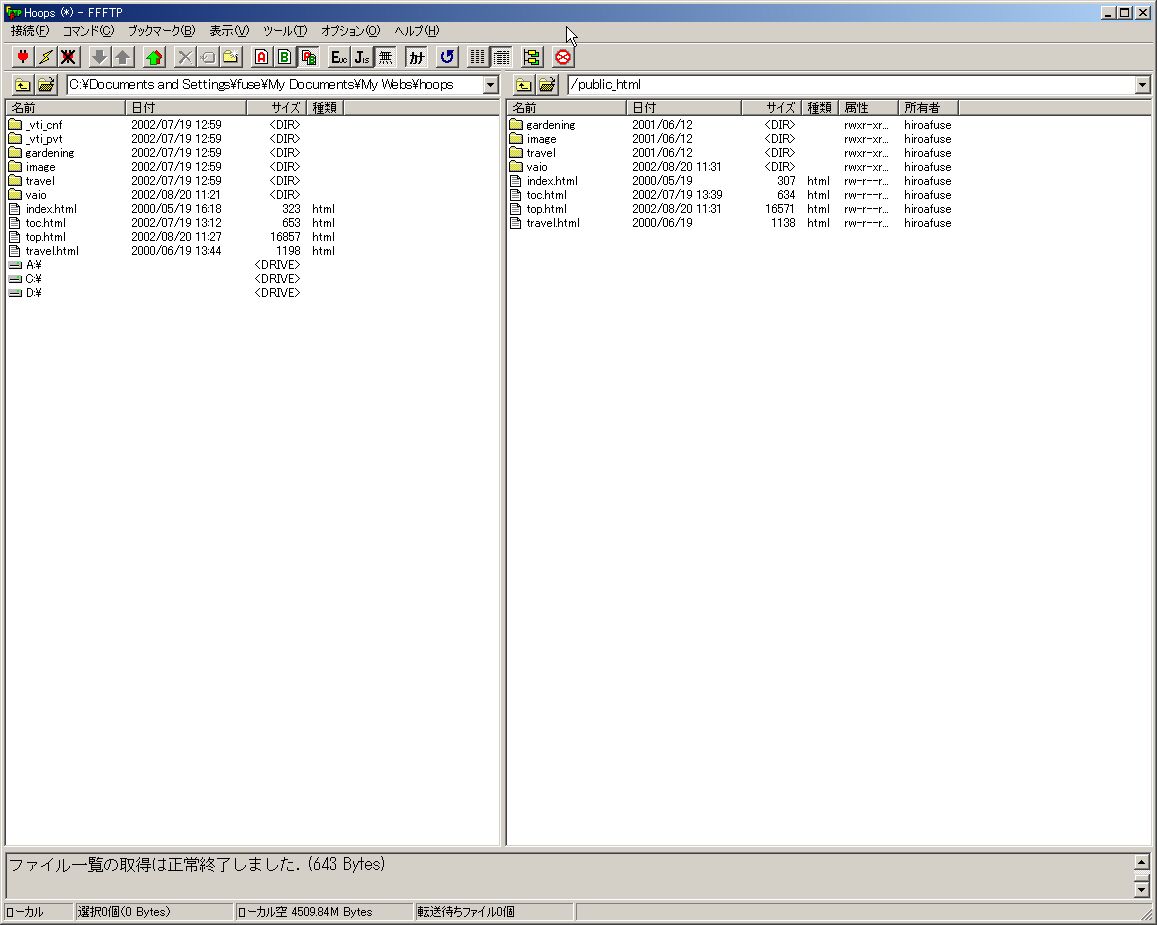Go up one folder in remote pane
The height and width of the screenshot is (925, 1157).
pyautogui.click(x=524, y=85)
